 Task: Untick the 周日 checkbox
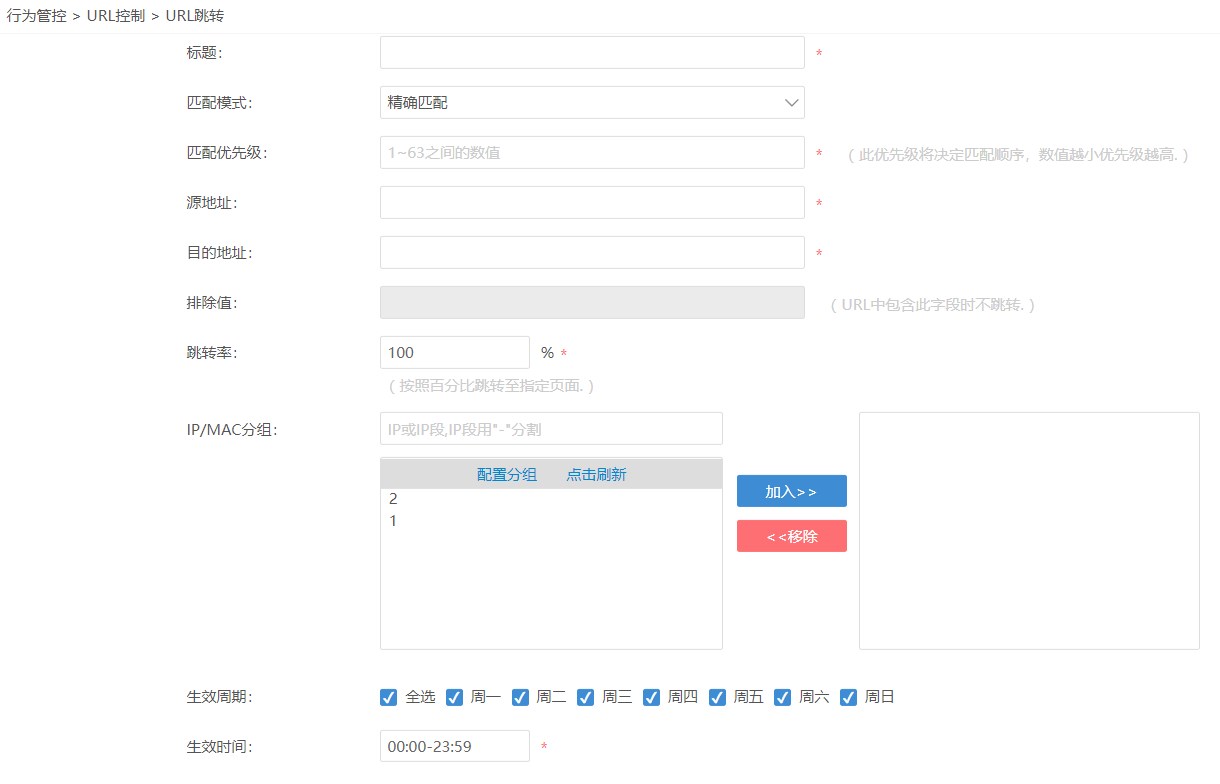[x=849, y=697]
